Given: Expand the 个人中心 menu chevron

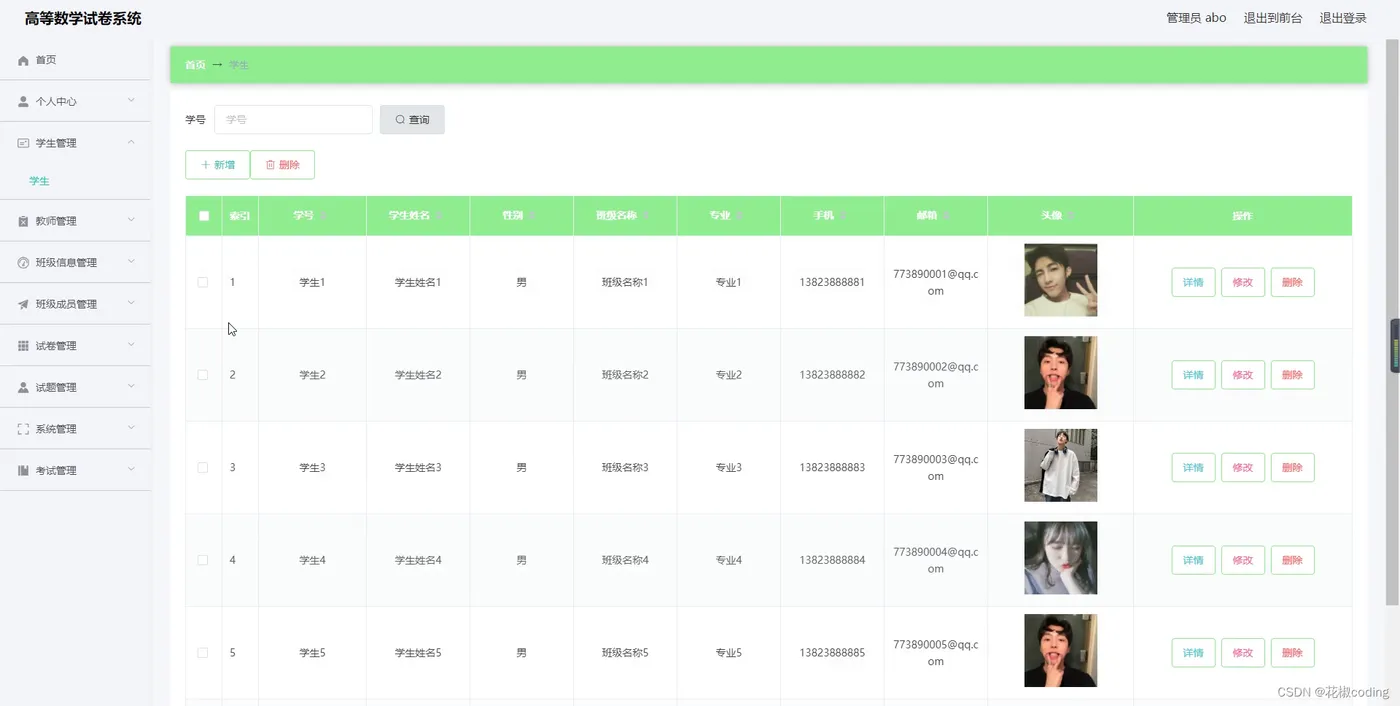Looking at the screenshot, I should click(131, 101).
